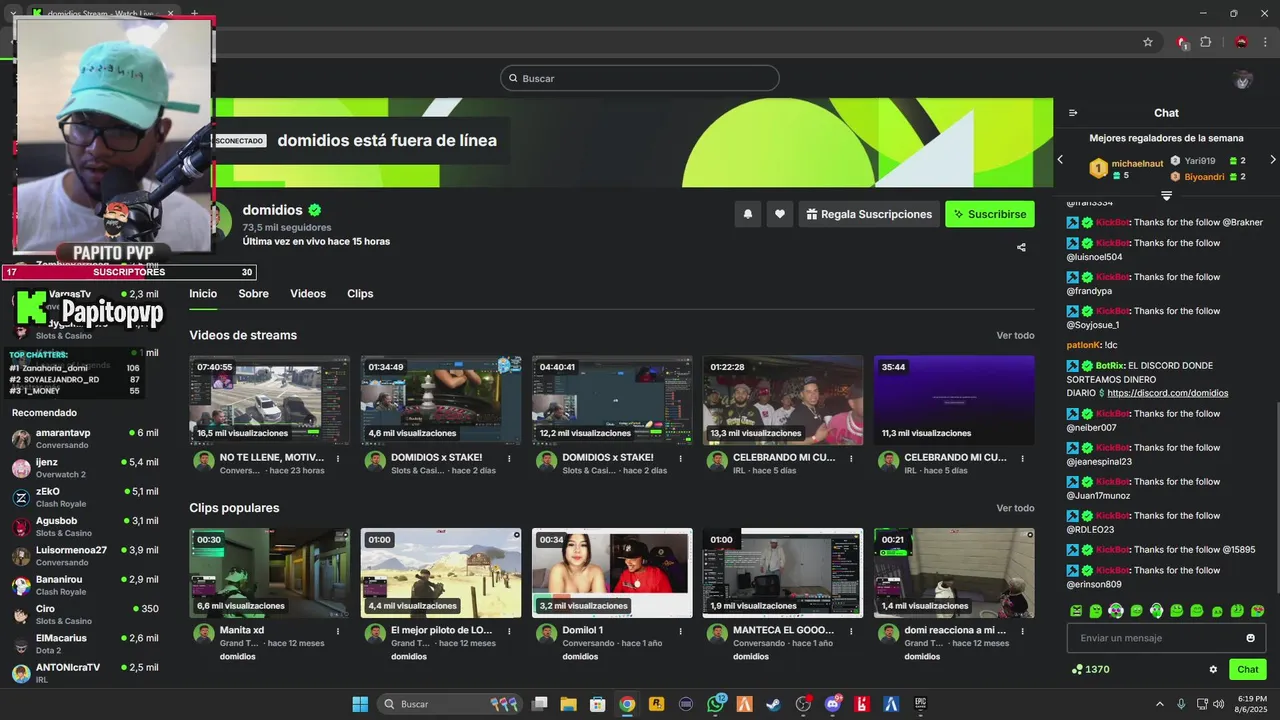The image size is (1280, 720).
Task: Open chat settings gear icon
Action: pyautogui.click(x=1213, y=670)
